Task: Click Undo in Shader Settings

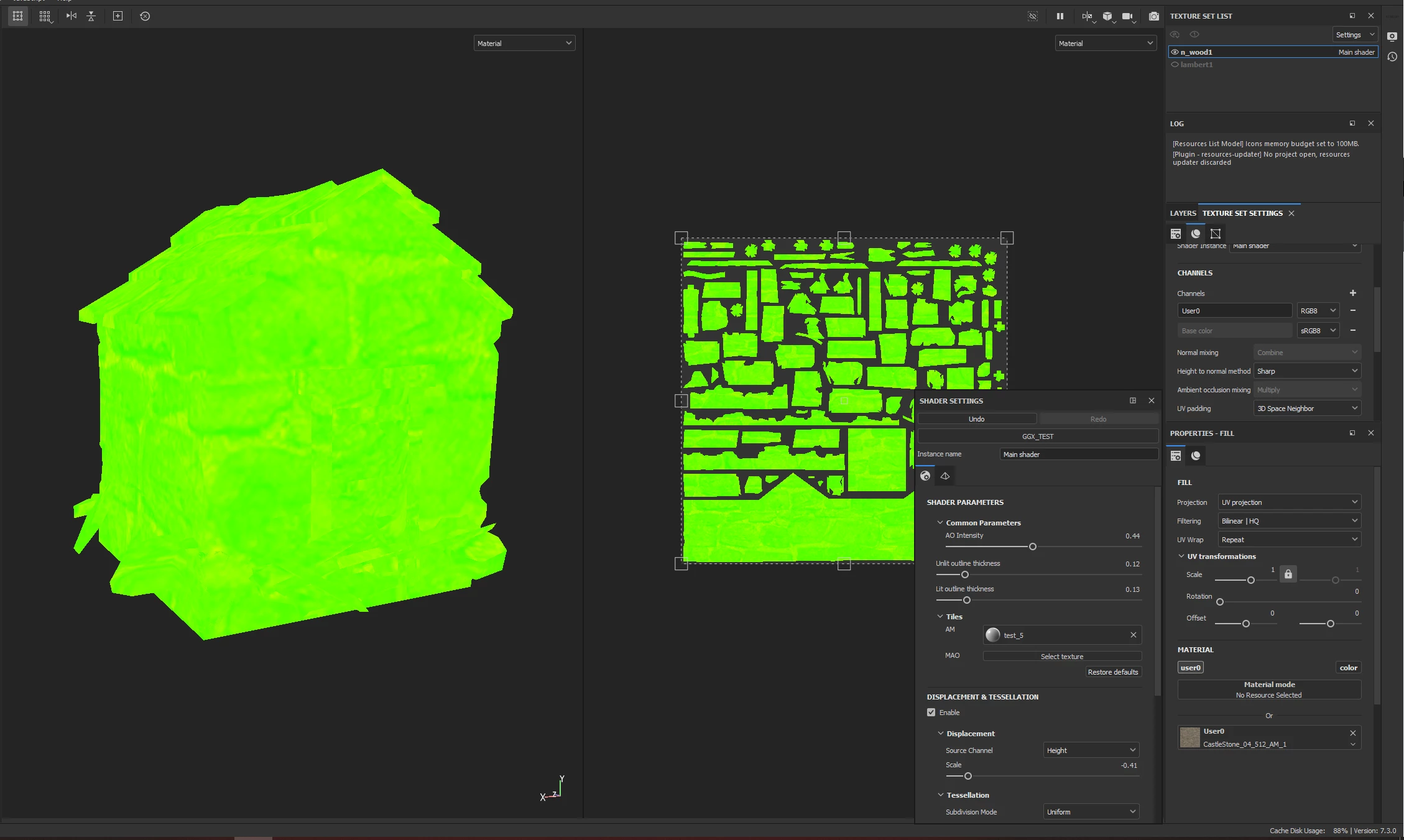Action: click(x=976, y=419)
